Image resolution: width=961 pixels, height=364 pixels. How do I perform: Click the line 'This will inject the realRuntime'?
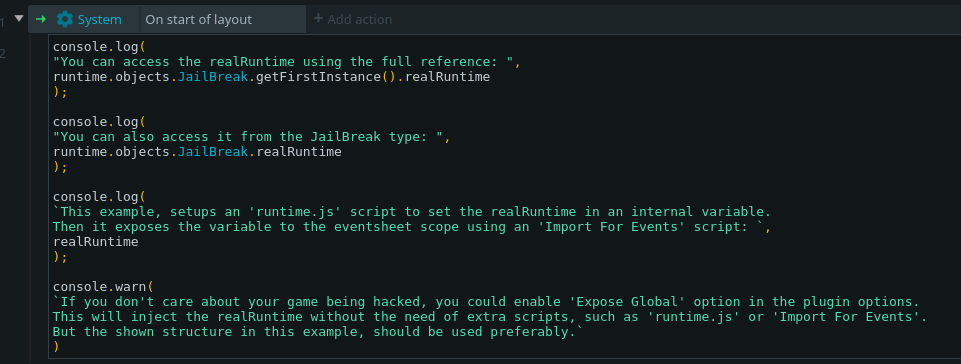490,316
